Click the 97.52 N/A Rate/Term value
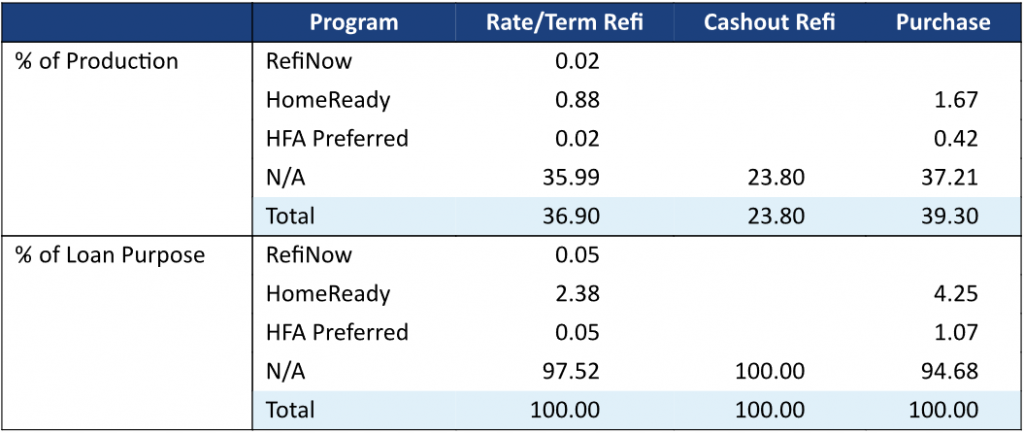 click(571, 371)
